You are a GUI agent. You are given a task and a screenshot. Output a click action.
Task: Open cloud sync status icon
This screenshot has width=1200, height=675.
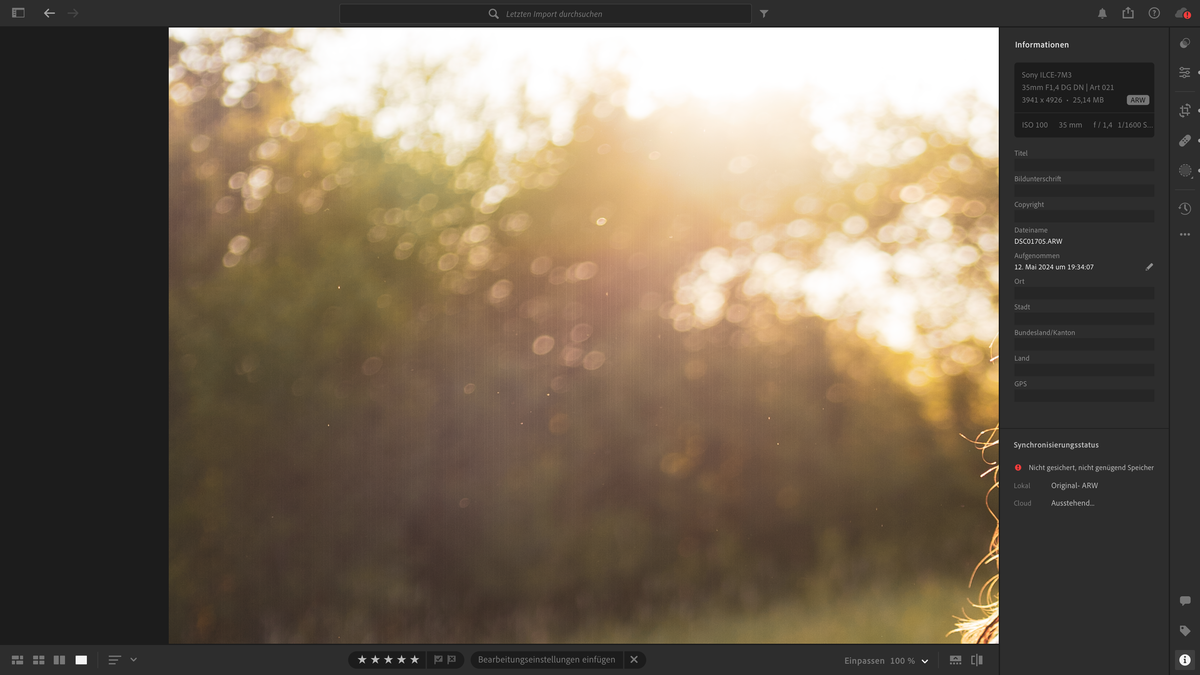[1181, 13]
